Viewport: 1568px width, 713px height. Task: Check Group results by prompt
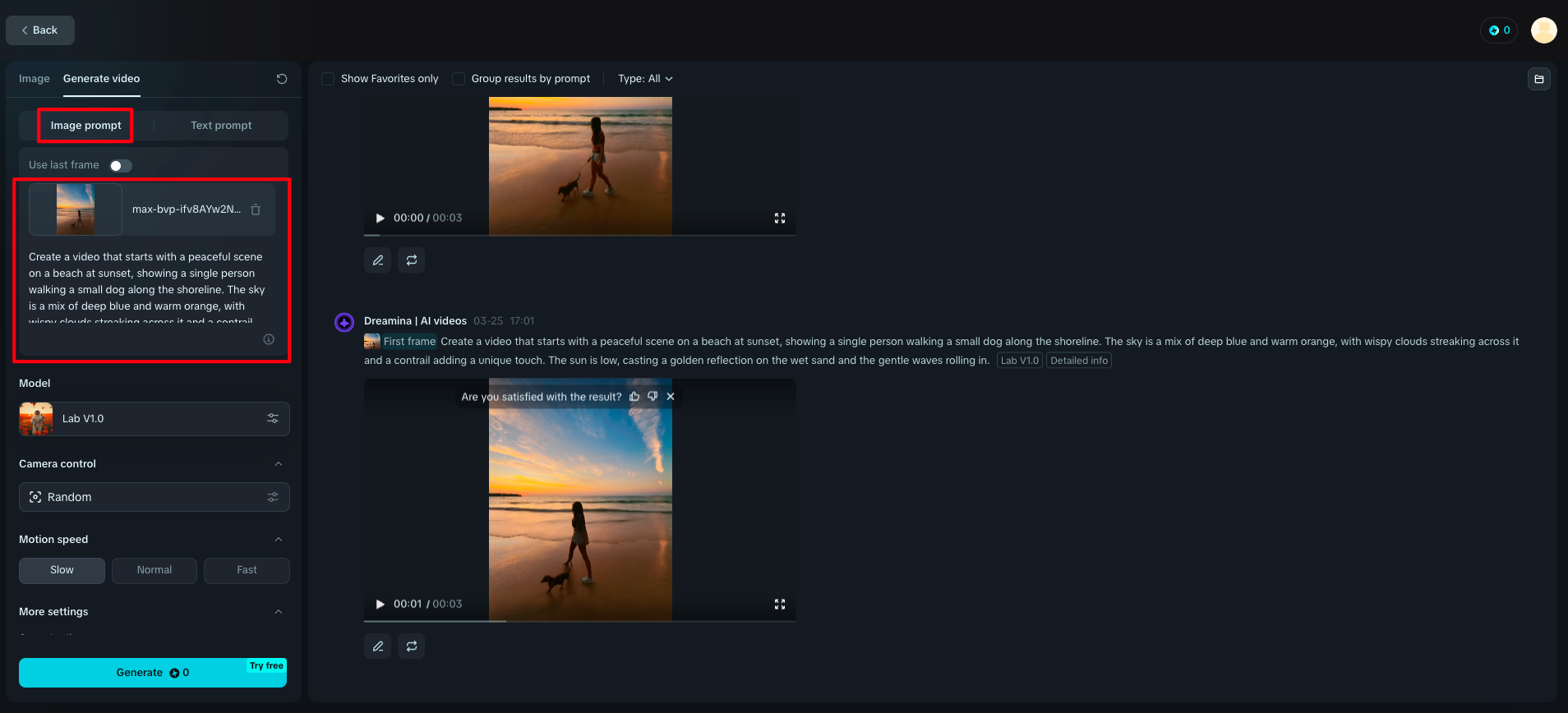pos(459,79)
